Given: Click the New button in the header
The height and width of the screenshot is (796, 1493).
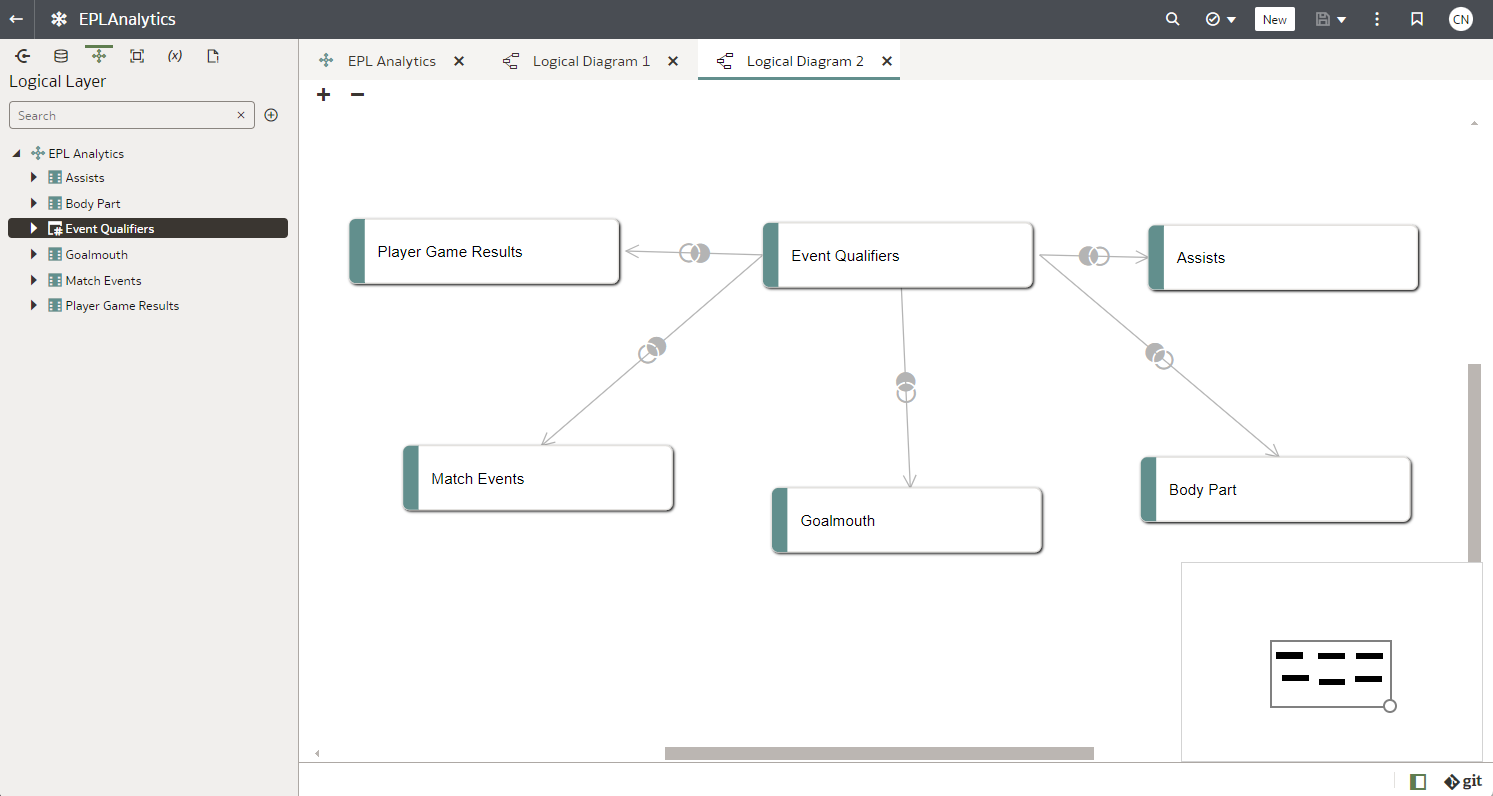Looking at the screenshot, I should tap(1274, 19).
